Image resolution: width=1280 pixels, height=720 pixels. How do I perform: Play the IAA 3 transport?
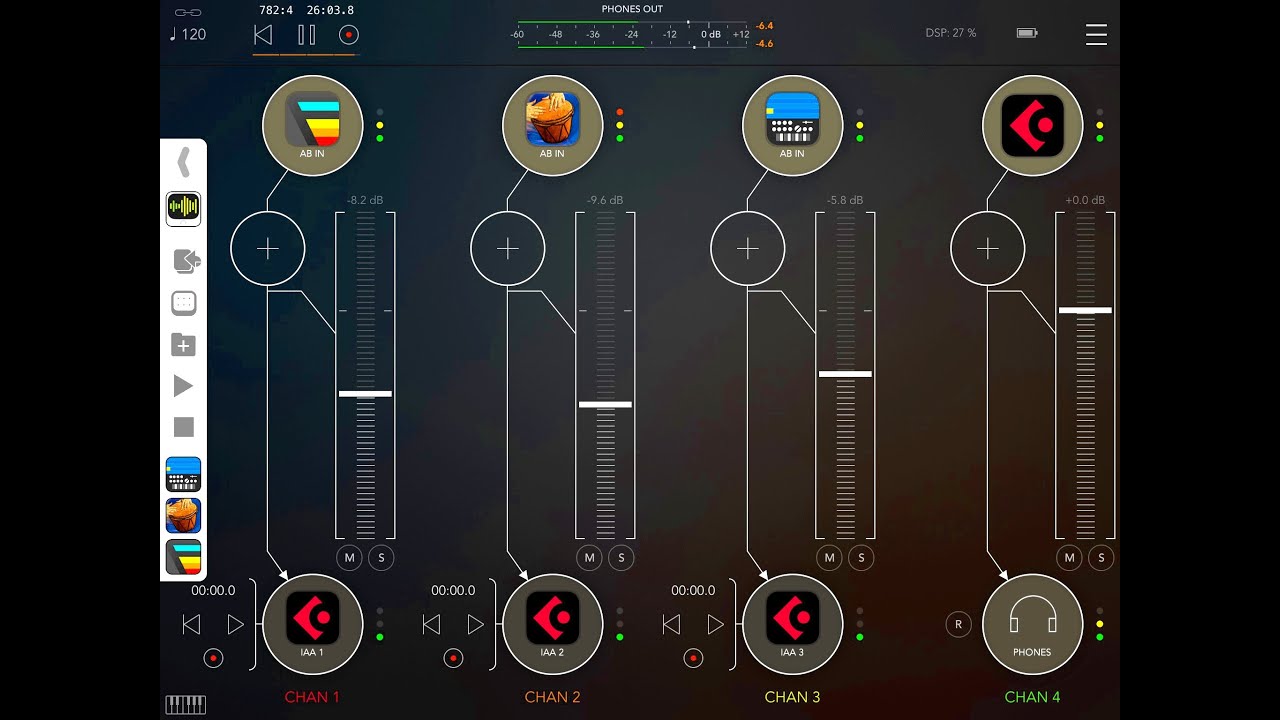click(715, 625)
